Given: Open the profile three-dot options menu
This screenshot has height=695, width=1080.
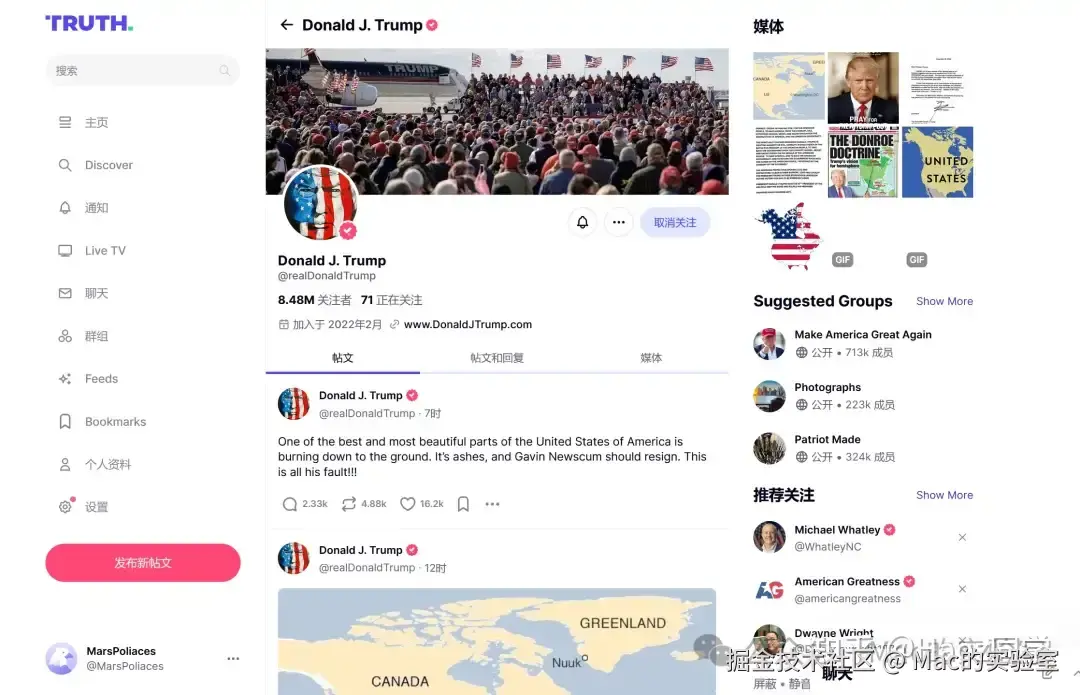Looking at the screenshot, I should [619, 222].
